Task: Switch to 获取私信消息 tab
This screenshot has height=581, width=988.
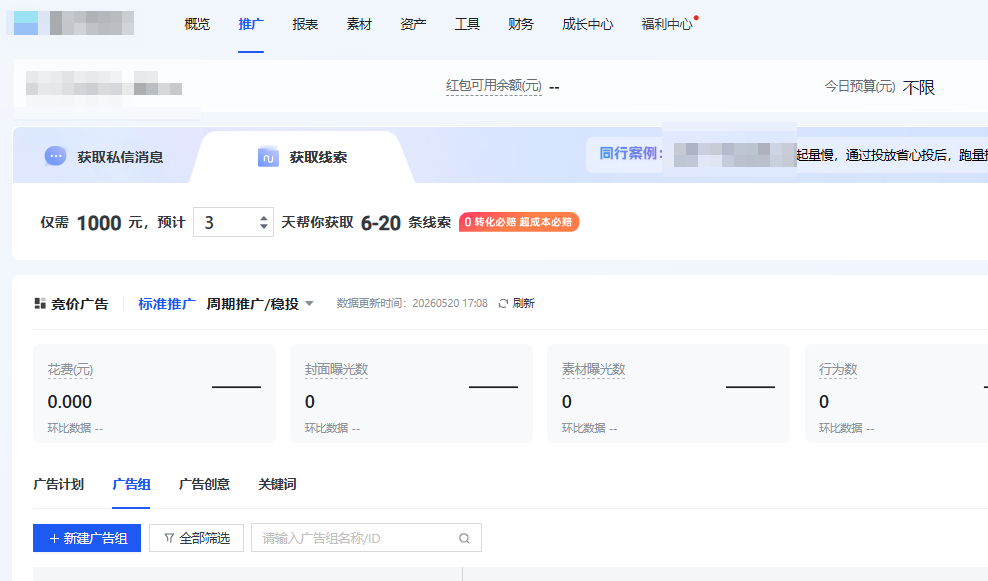Action: click(105, 157)
